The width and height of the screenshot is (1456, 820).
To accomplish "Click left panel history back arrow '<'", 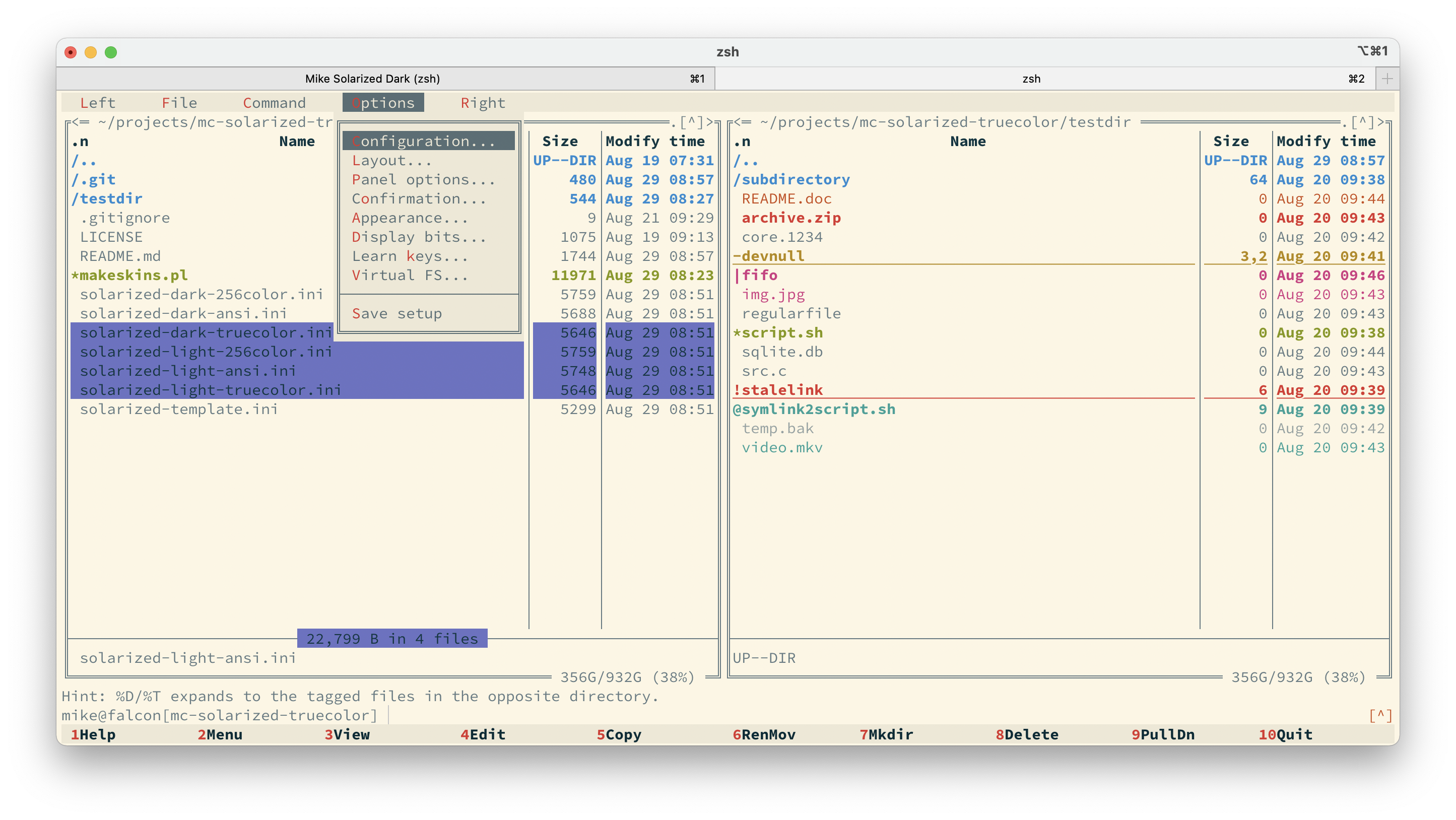I will pos(75,122).
